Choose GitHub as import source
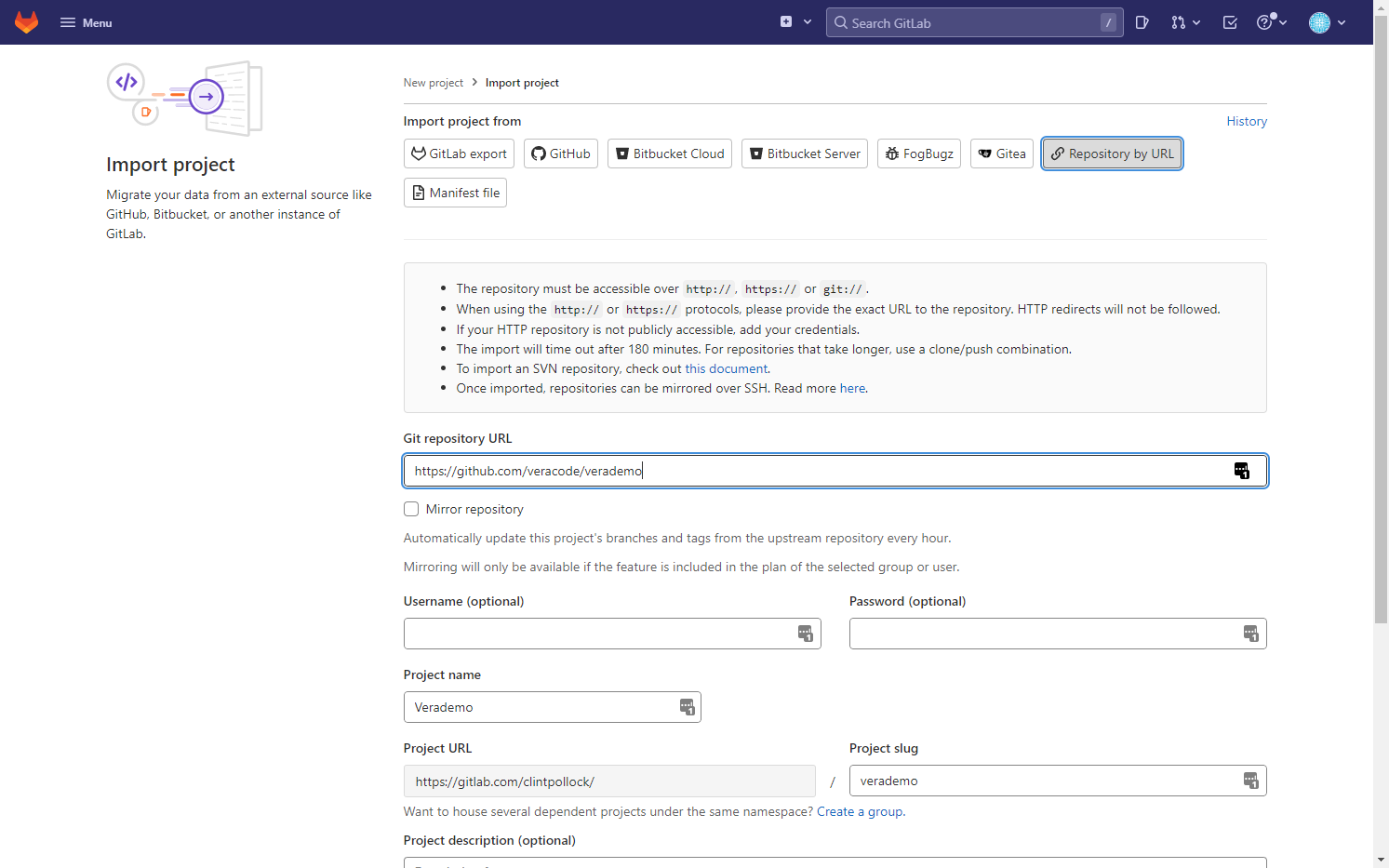 pyautogui.click(x=561, y=154)
